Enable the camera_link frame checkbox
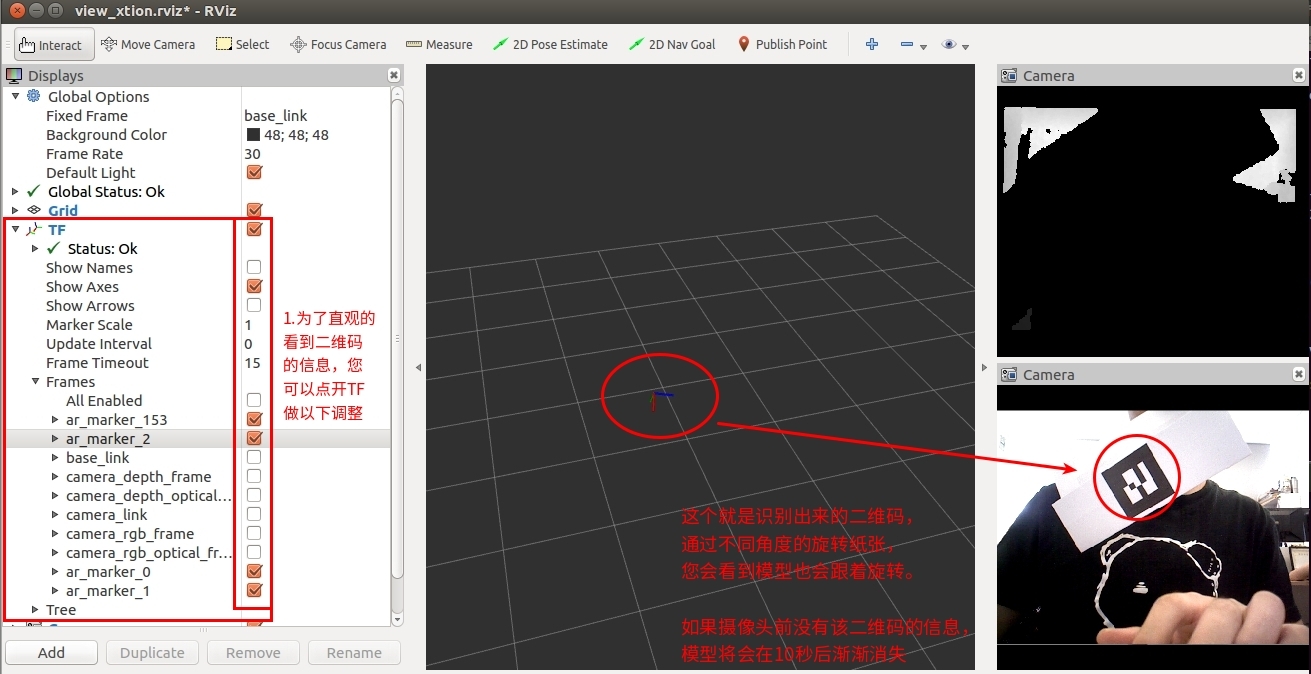 tap(254, 514)
